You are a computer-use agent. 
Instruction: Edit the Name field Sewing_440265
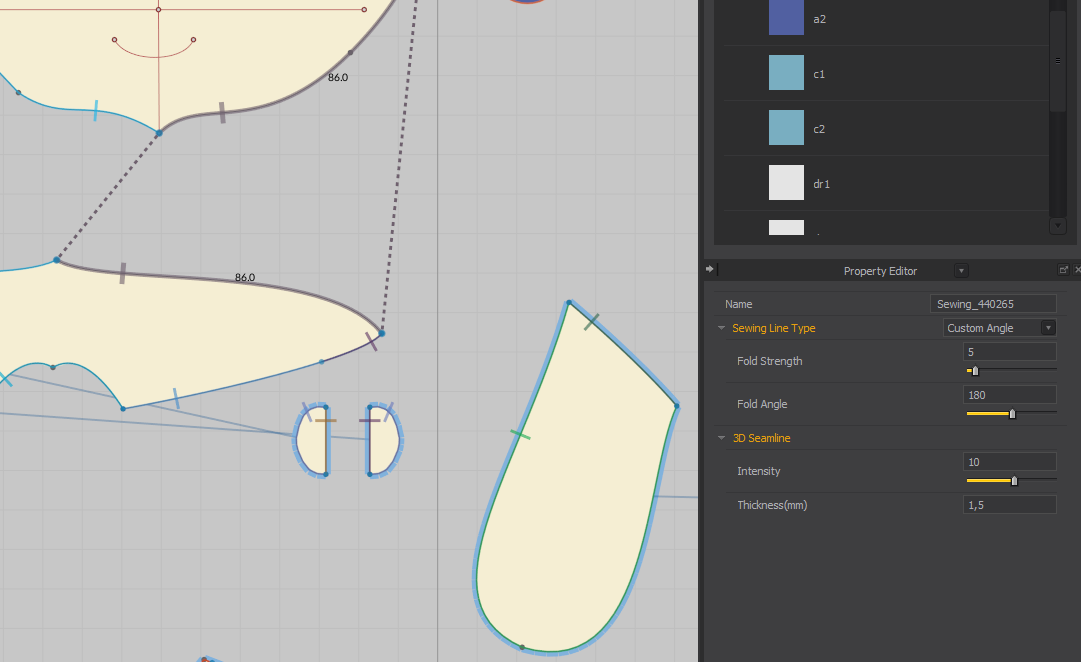click(x=993, y=304)
